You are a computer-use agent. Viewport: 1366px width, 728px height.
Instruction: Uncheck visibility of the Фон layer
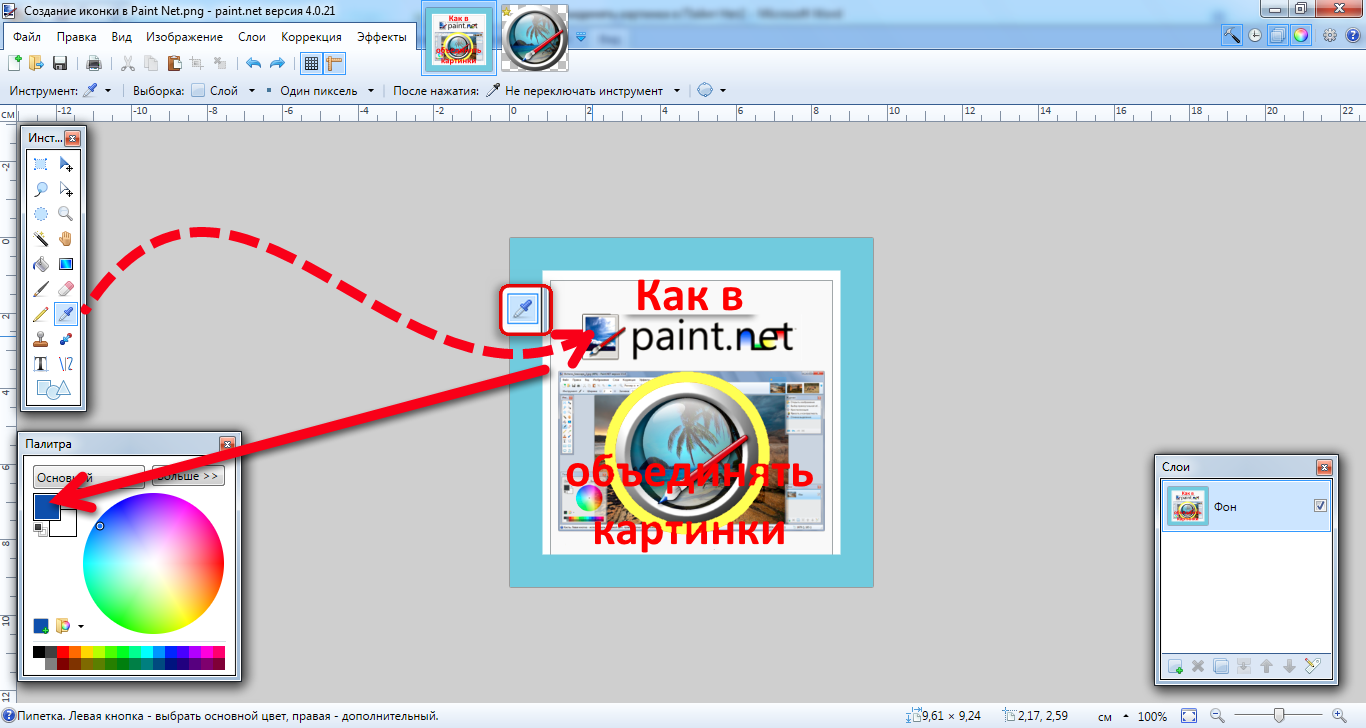tap(1320, 506)
